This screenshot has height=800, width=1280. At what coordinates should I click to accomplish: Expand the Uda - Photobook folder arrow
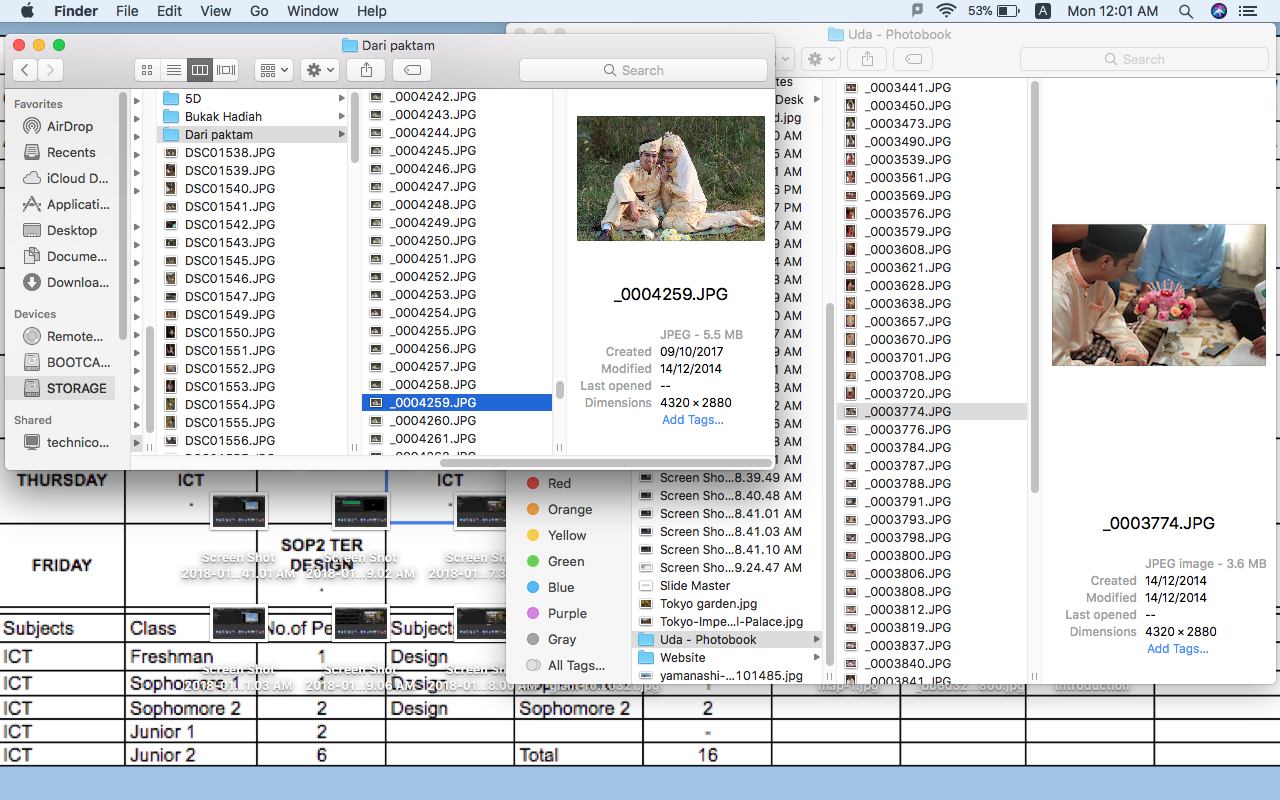[x=816, y=640]
